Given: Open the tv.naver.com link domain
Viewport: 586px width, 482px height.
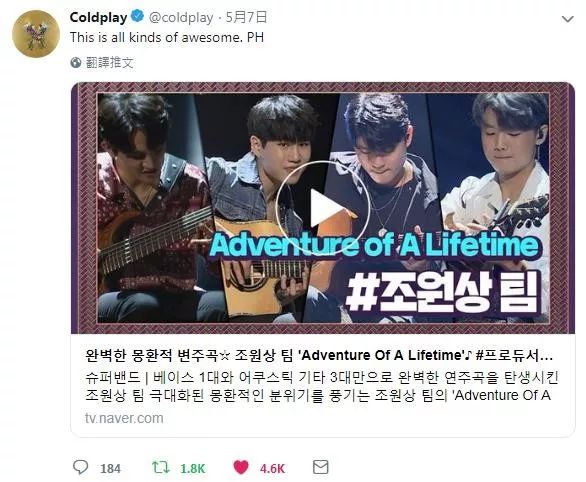Looking at the screenshot, I should [124, 418].
